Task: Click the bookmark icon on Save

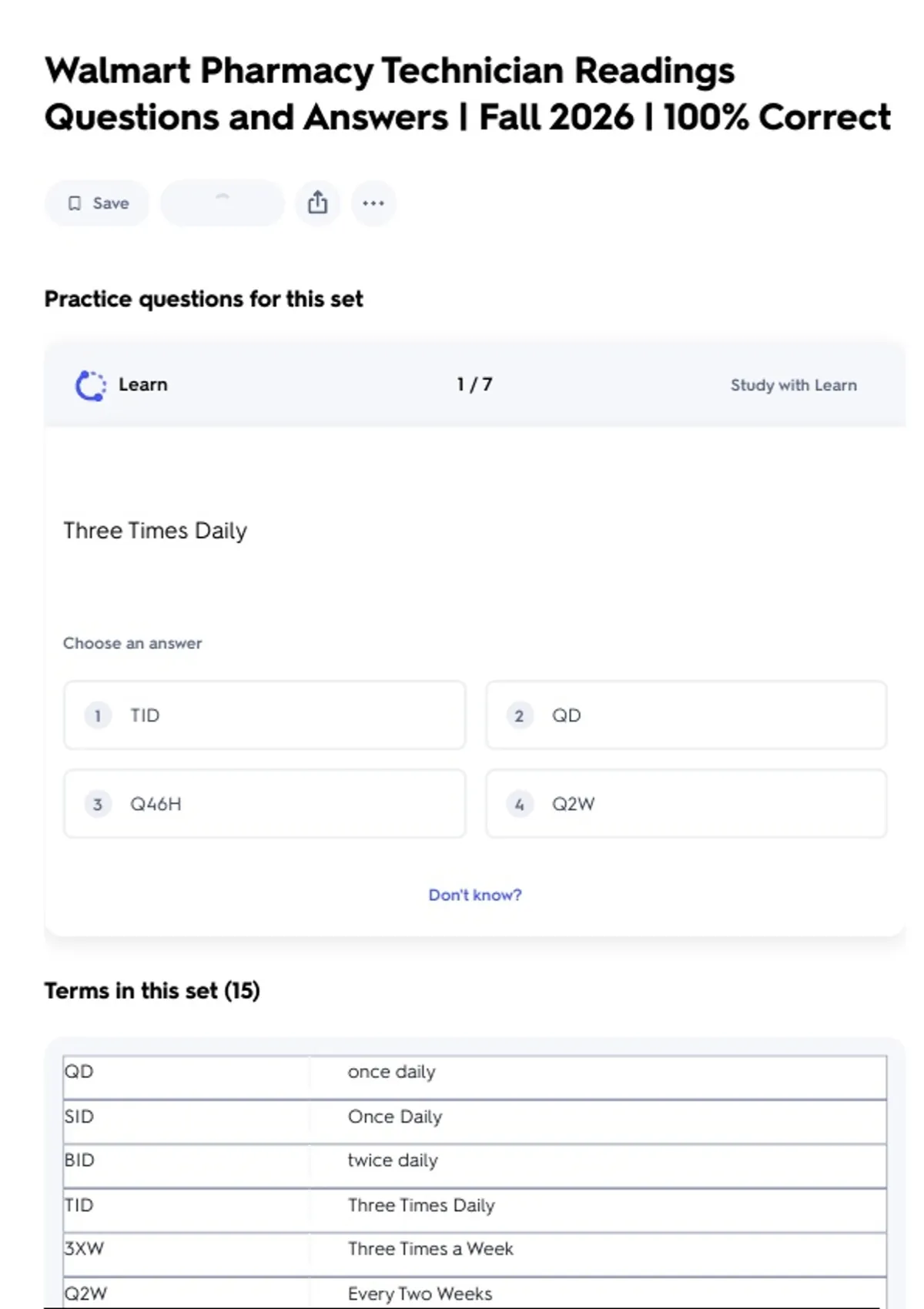Action: [75, 203]
